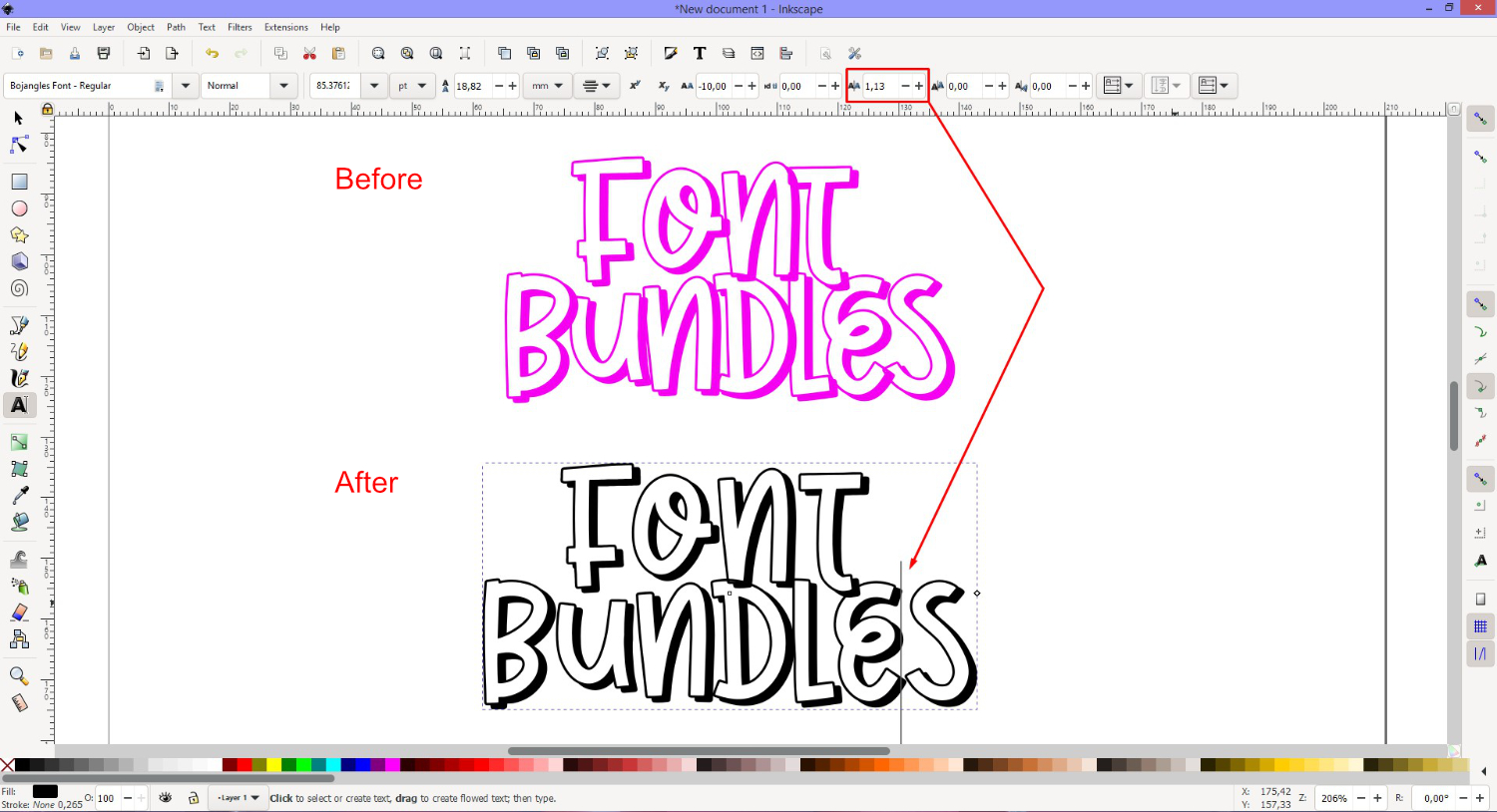1497x812 pixels.
Task: Activate the Eraser tool
Action: 19,612
